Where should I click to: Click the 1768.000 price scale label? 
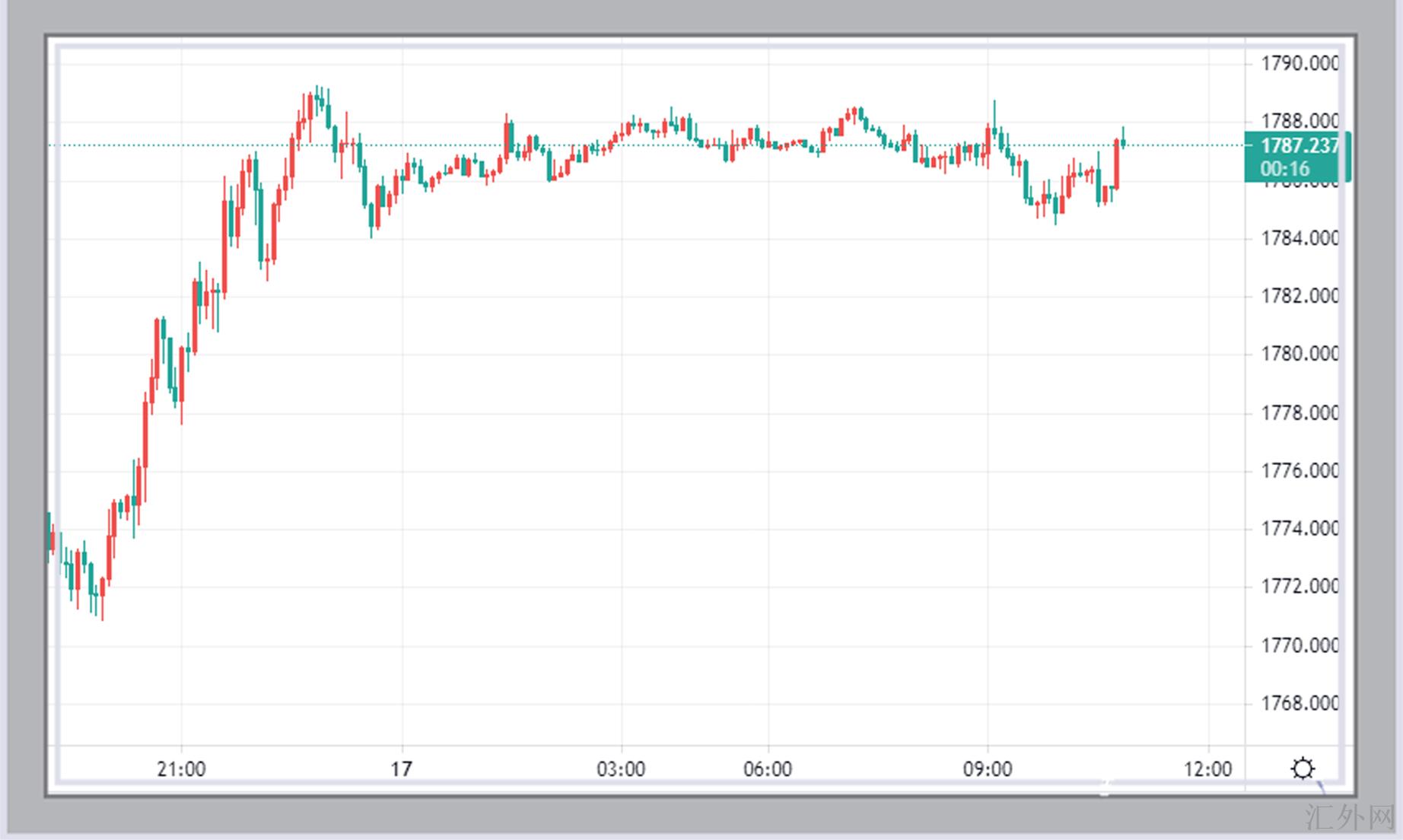tap(1299, 703)
